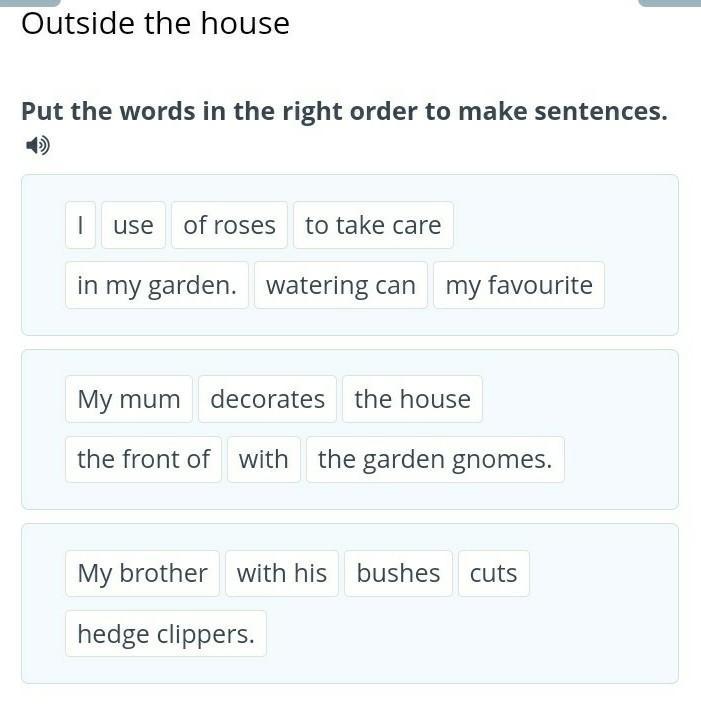Select the "My mum" tile
The image size is (701, 711).
pos(129,399)
